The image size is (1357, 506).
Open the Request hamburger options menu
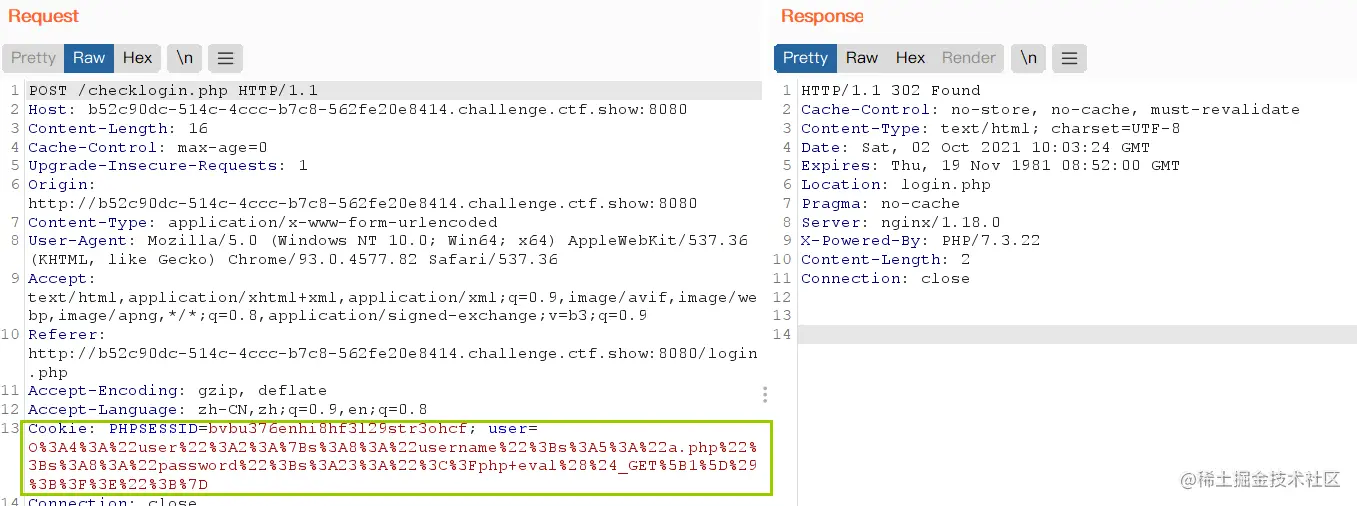(x=226, y=58)
